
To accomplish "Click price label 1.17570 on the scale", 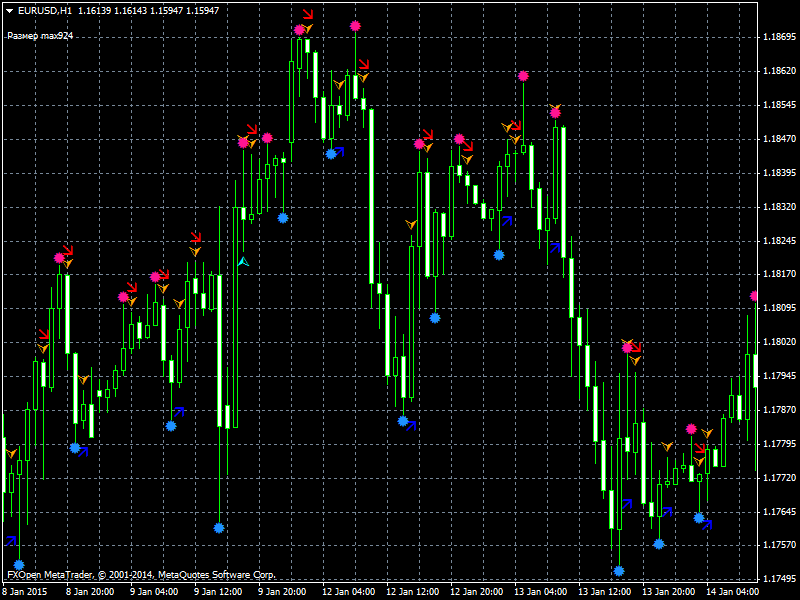I will (x=779, y=545).
